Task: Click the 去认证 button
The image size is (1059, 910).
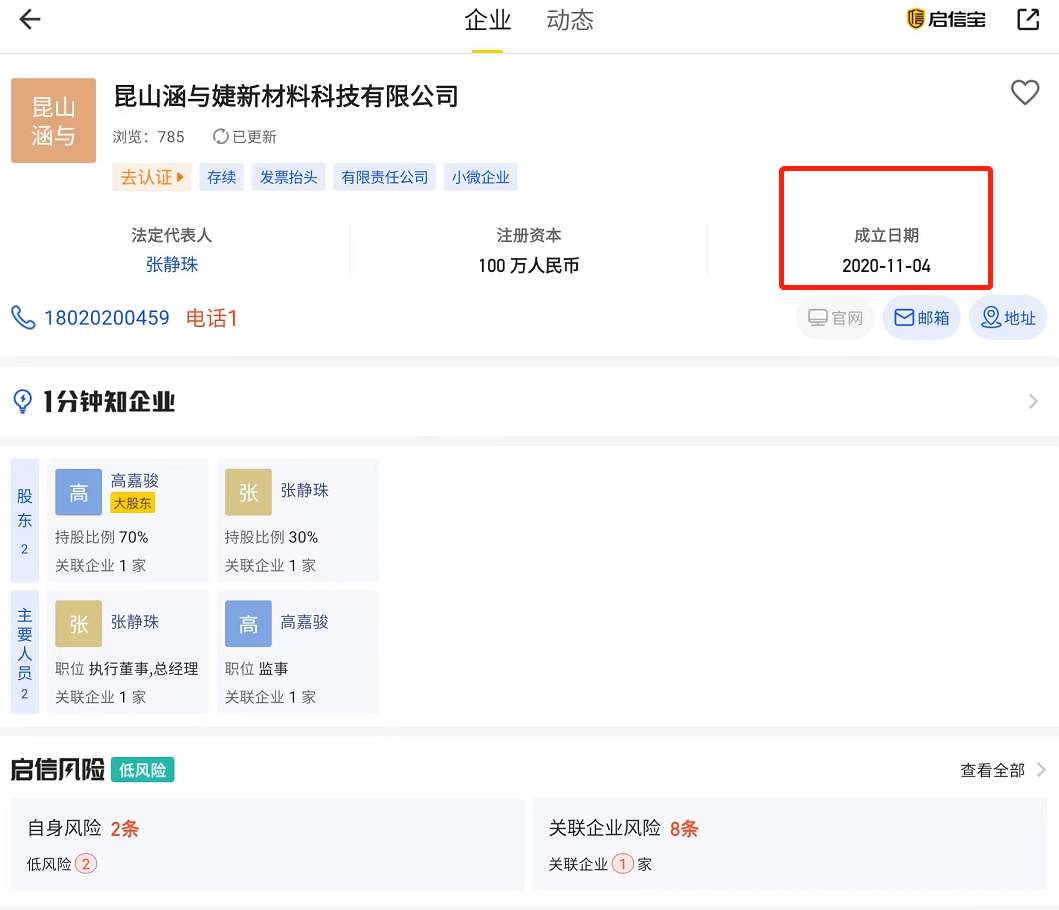Action: point(151,177)
